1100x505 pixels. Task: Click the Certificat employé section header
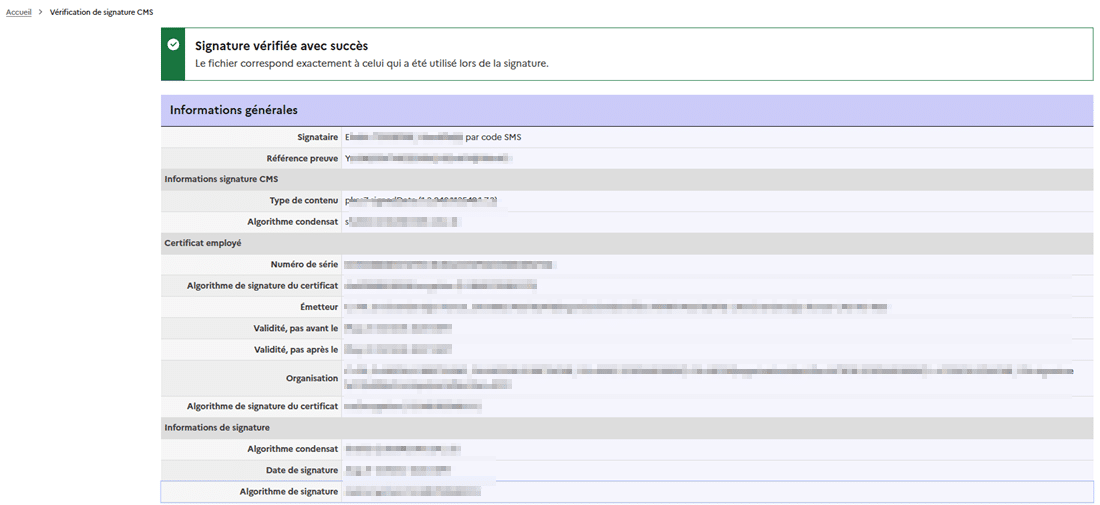tap(202, 243)
